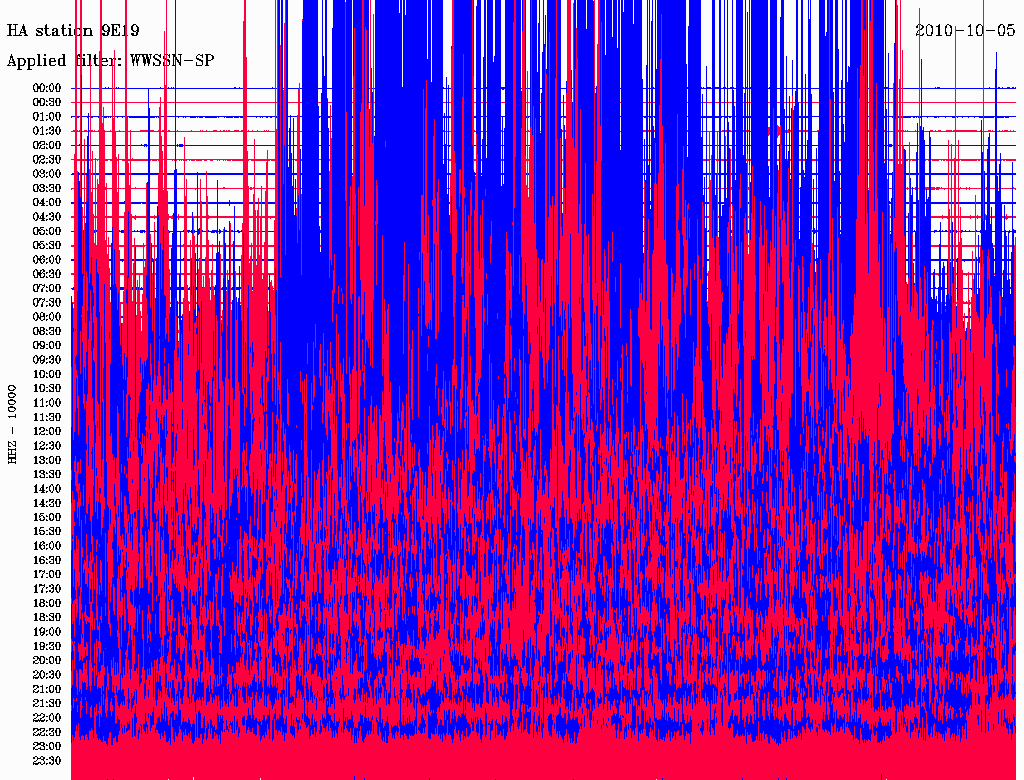Image resolution: width=1024 pixels, height=780 pixels.
Task: Click the 21:00 time label
Action: point(47,689)
